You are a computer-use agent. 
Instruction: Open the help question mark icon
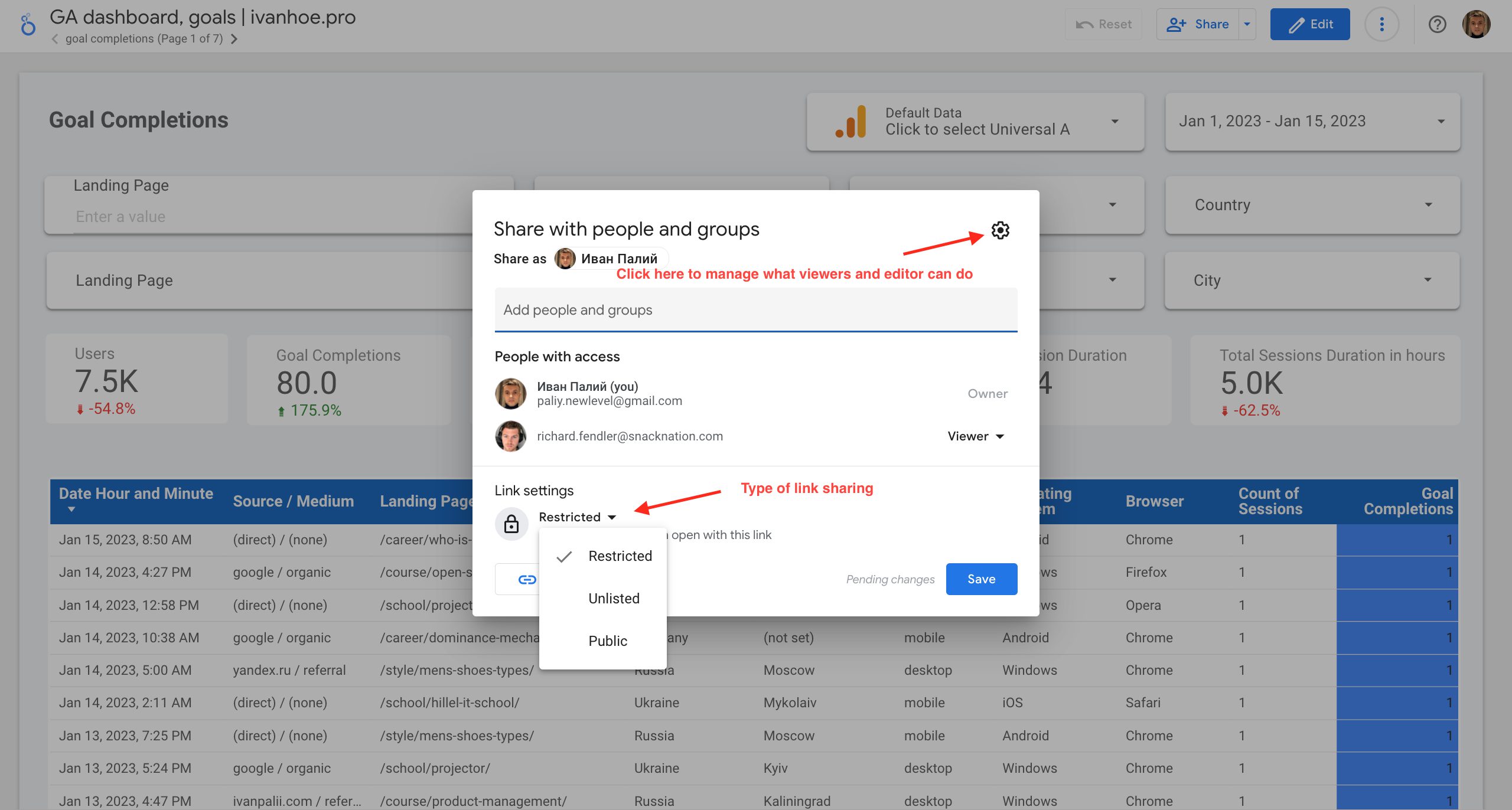(1437, 24)
